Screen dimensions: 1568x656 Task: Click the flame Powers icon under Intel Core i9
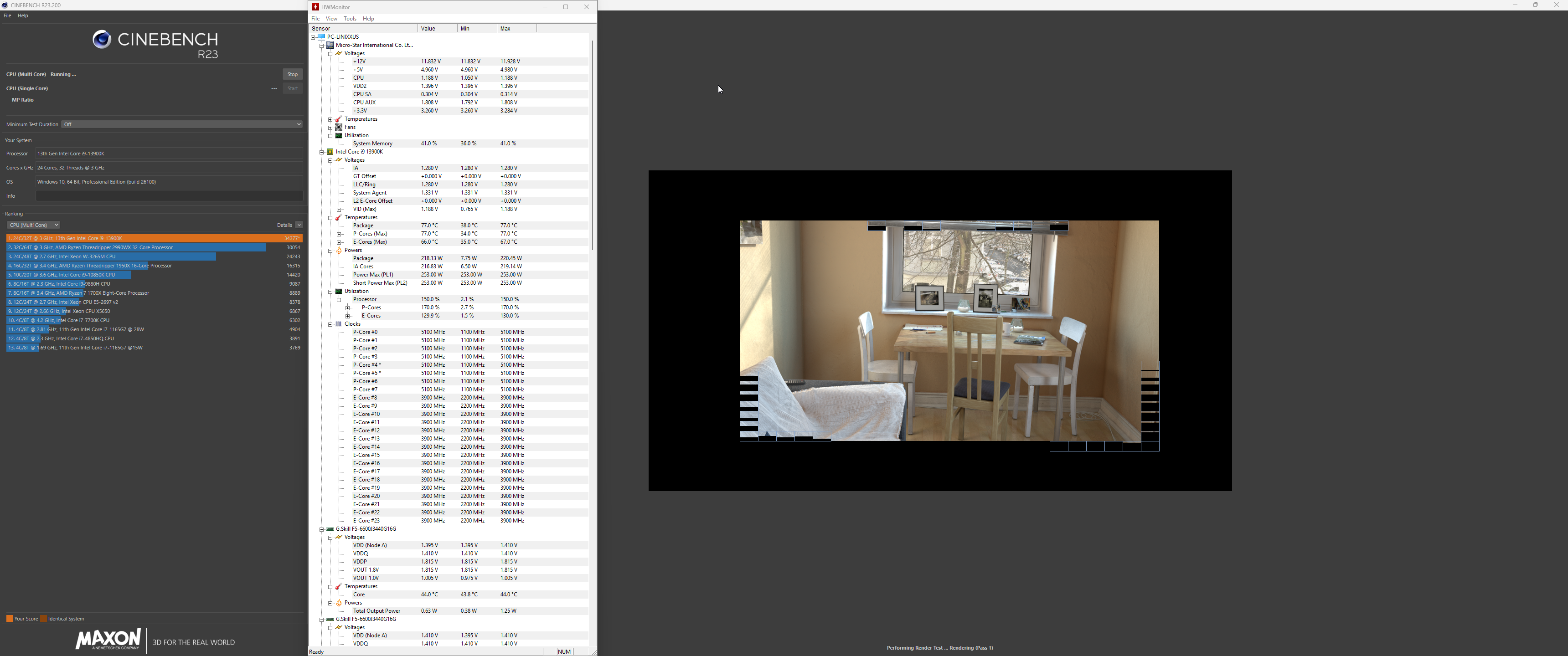click(338, 250)
